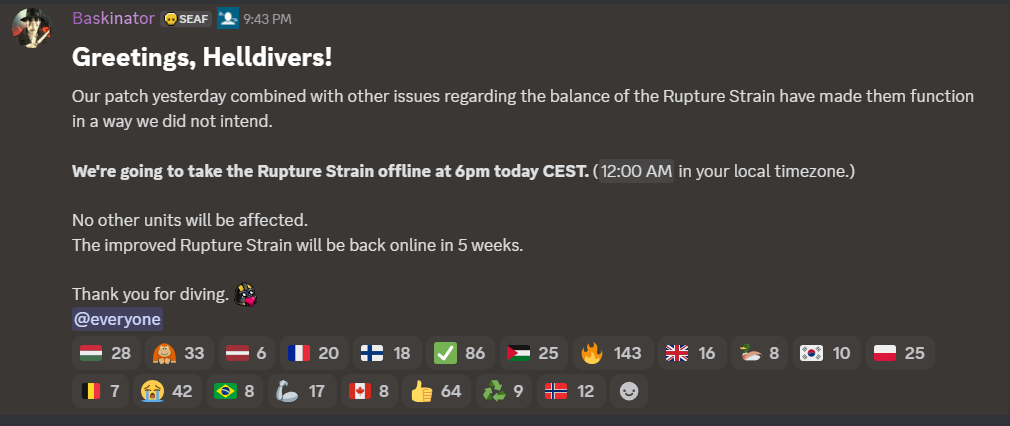Click Baskinator's profile avatar
This screenshot has height=426, width=1010.
click(x=32, y=28)
